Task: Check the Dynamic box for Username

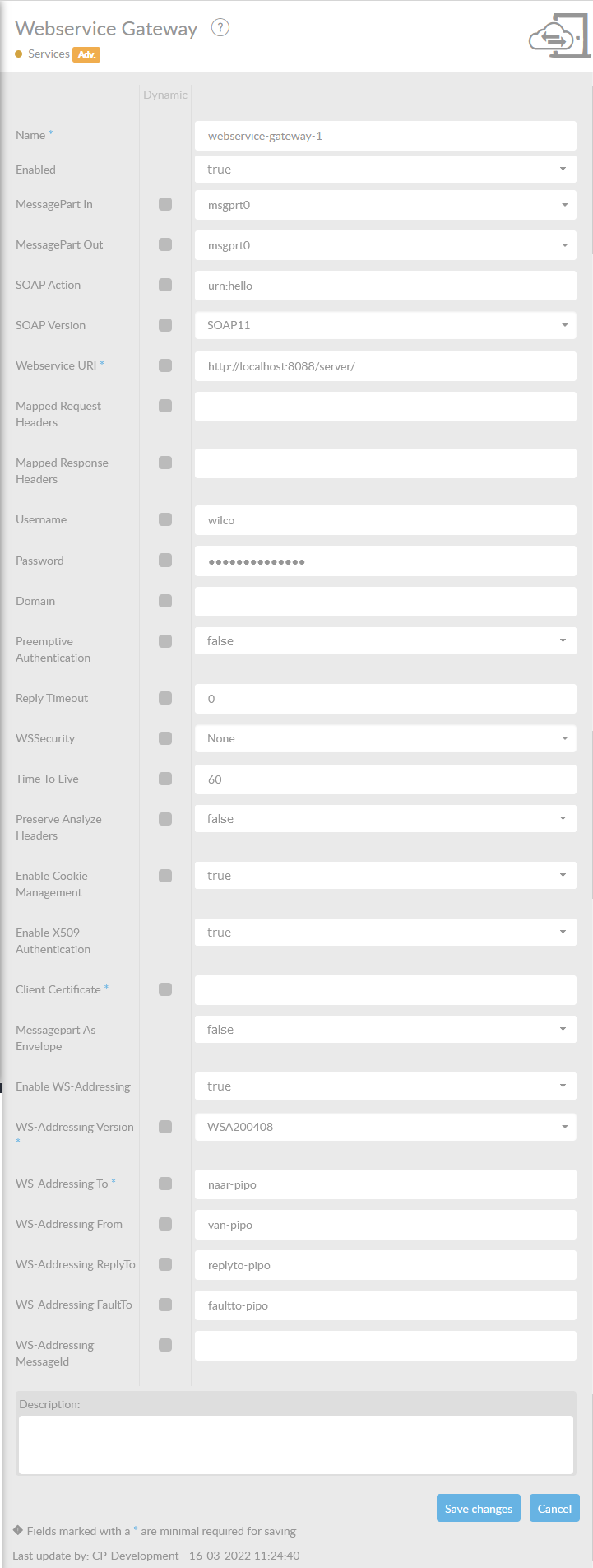Action: tap(165, 519)
